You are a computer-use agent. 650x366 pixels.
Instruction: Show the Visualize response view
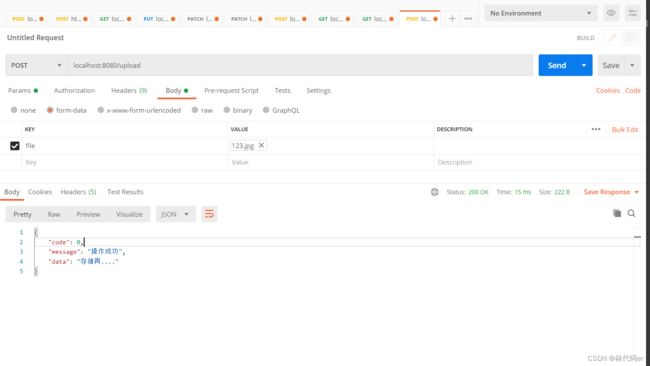point(129,214)
